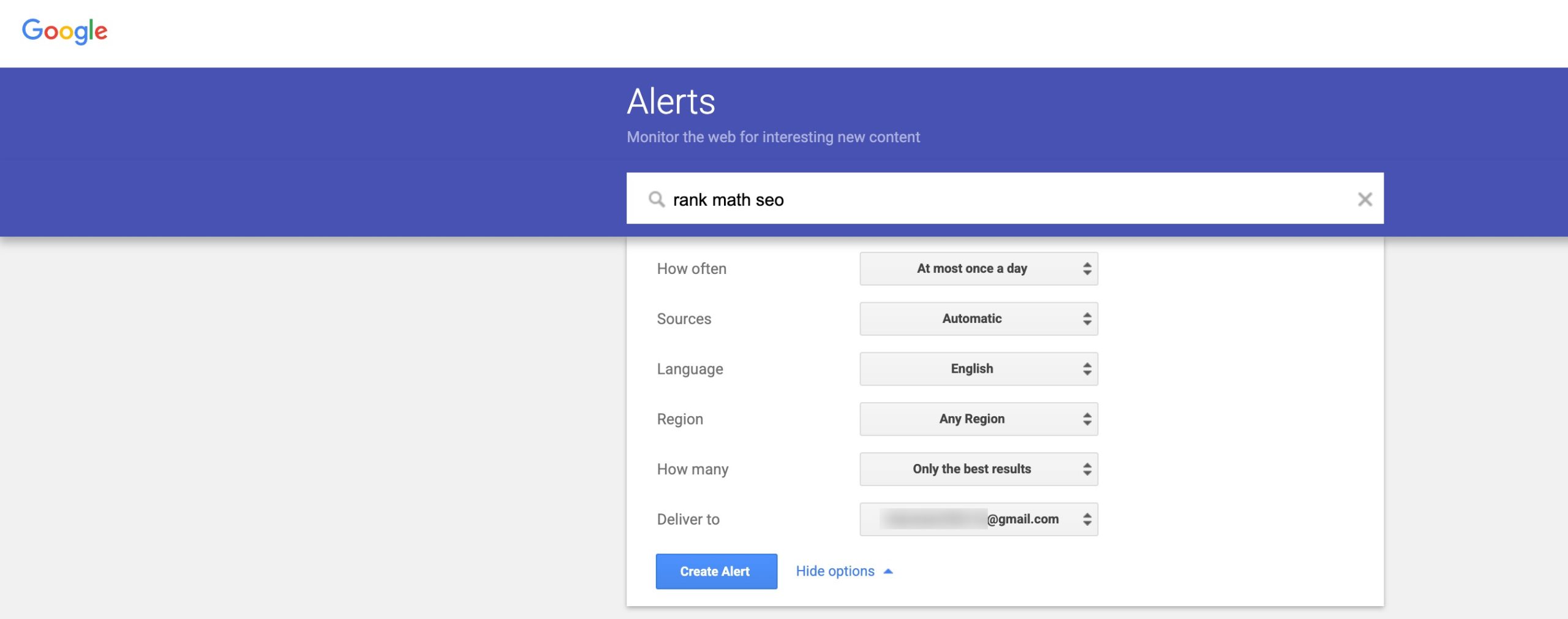Image resolution: width=1568 pixels, height=619 pixels.
Task: Click the Google logo
Action: pos(64,31)
